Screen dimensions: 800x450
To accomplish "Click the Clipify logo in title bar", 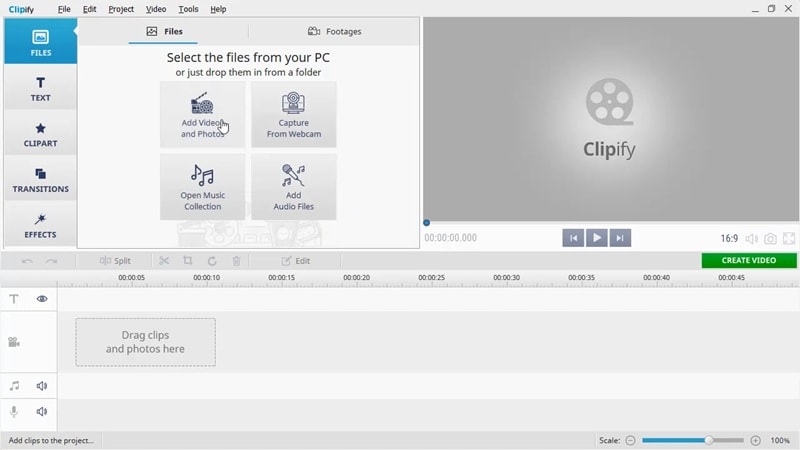I will point(21,9).
